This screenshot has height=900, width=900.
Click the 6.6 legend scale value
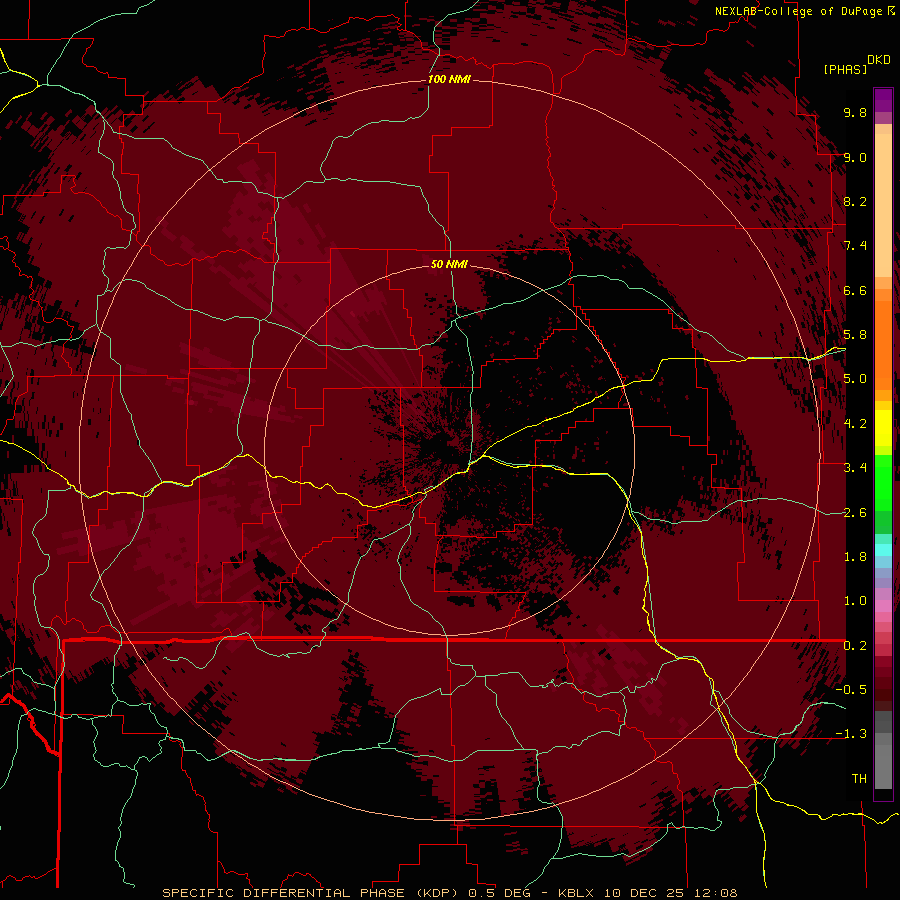[855, 290]
